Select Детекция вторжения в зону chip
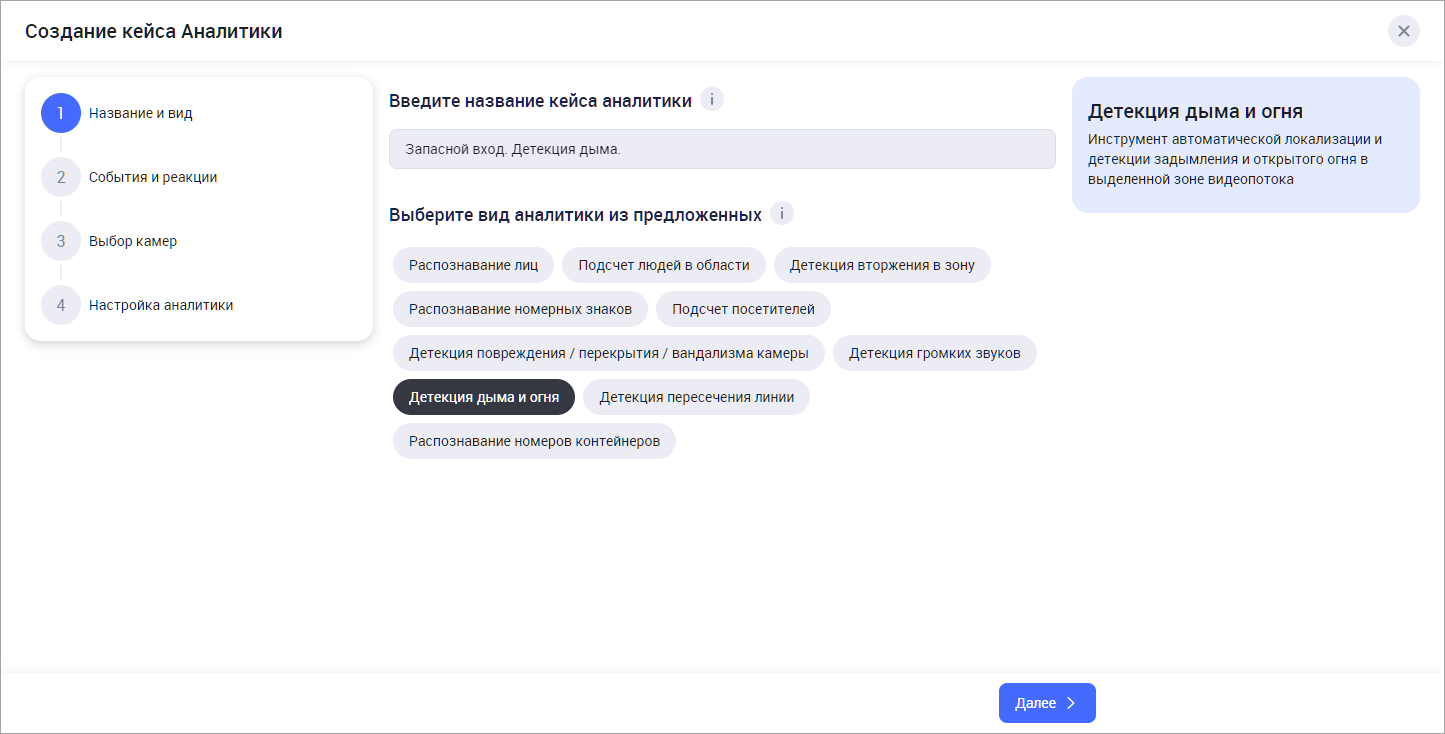Viewport: 1445px width, 734px height. (x=881, y=265)
